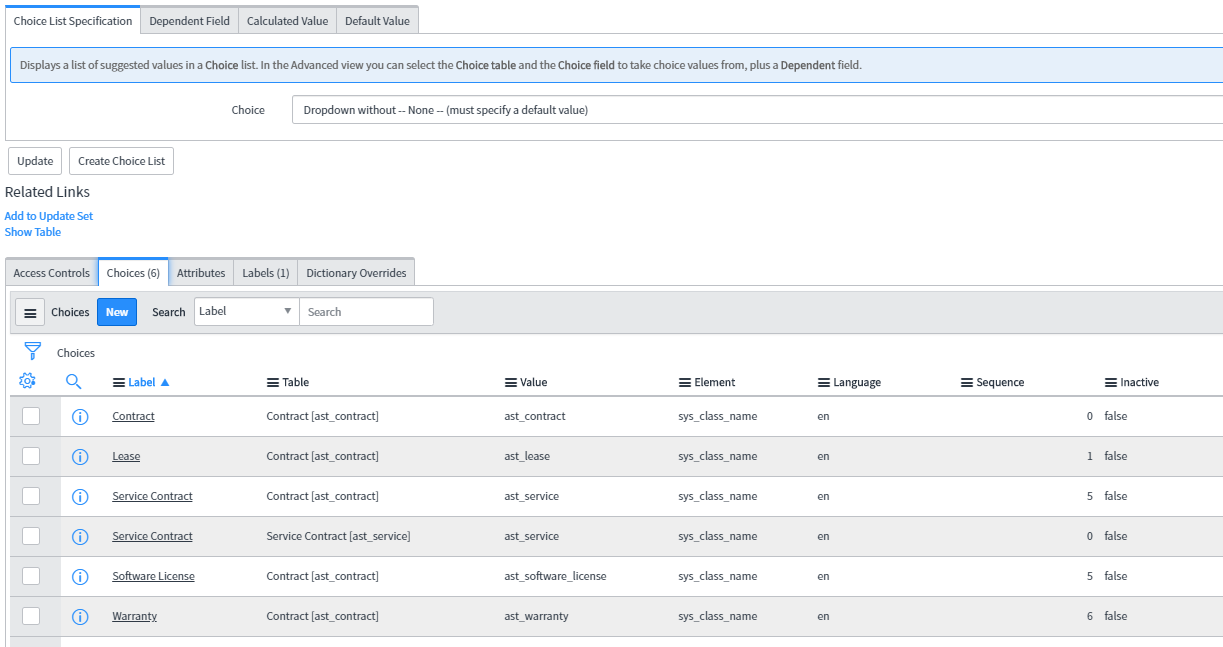Preview info for Service Contract with sequence 5
Screen dimensions: 1223x647
tap(80, 497)
